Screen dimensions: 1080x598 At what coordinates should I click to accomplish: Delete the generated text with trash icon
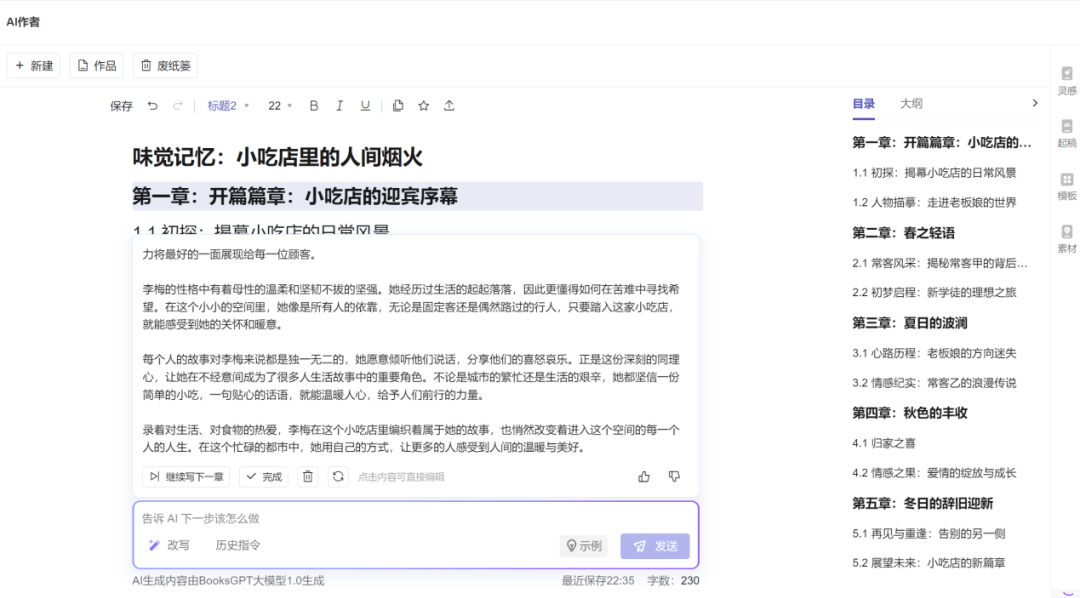coord(308,477)
